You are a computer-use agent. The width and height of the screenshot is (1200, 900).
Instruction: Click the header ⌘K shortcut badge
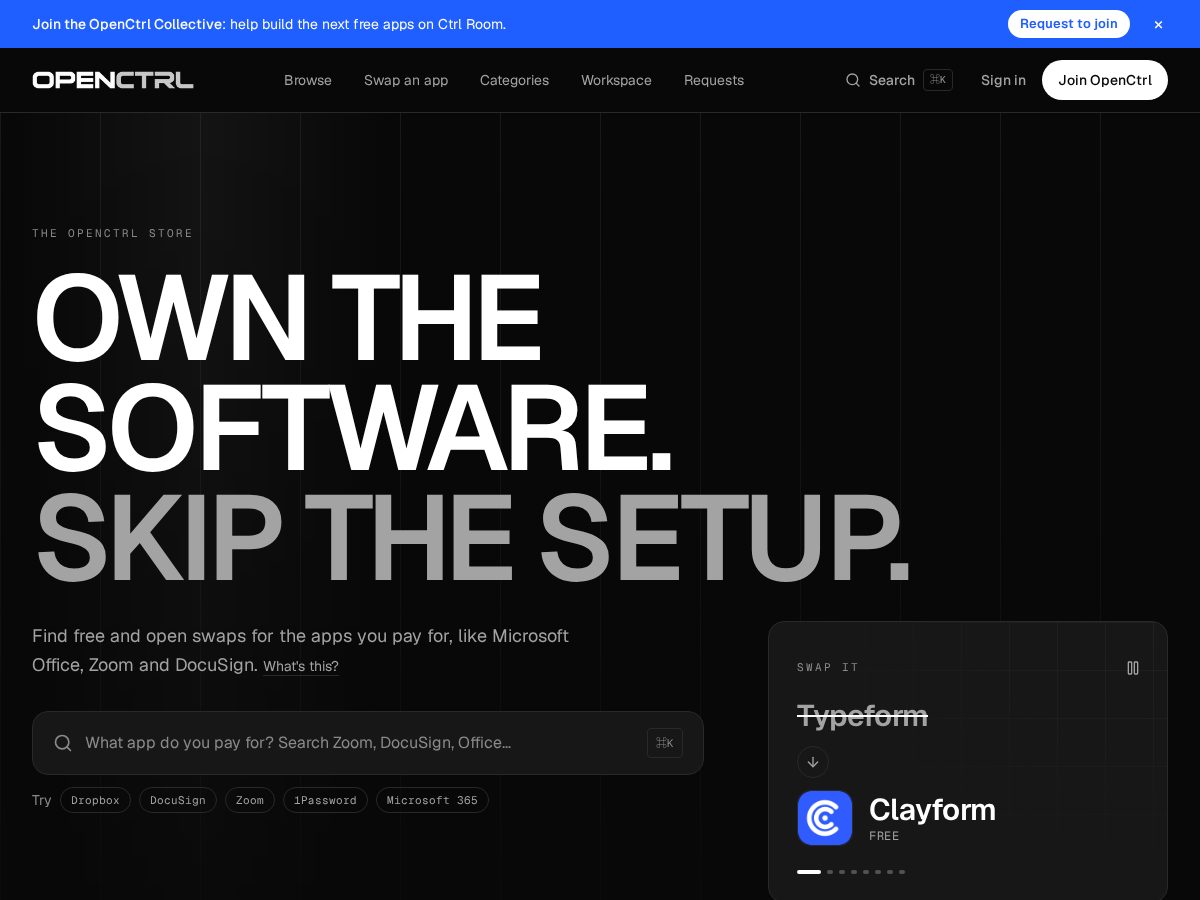coord(938,80)
